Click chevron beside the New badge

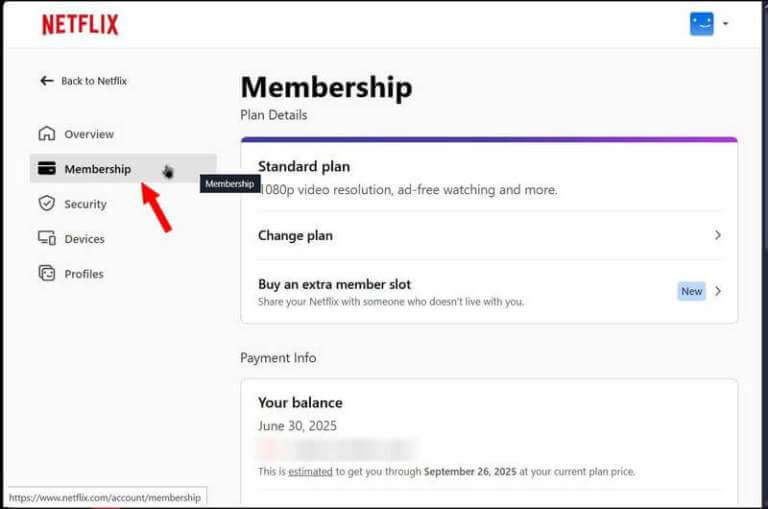click(x=718, y=291)
